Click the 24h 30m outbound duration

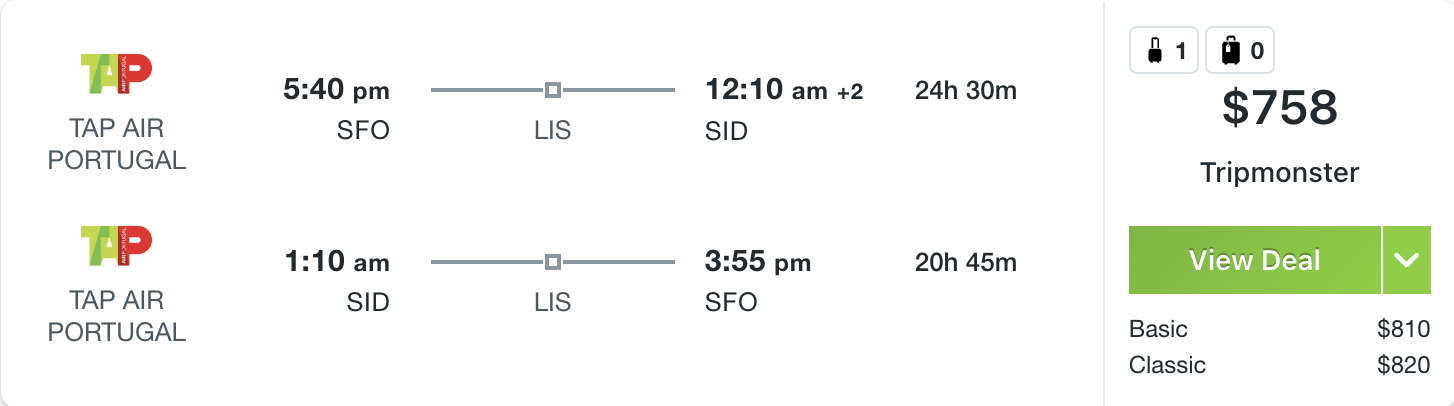click(965, 91)
